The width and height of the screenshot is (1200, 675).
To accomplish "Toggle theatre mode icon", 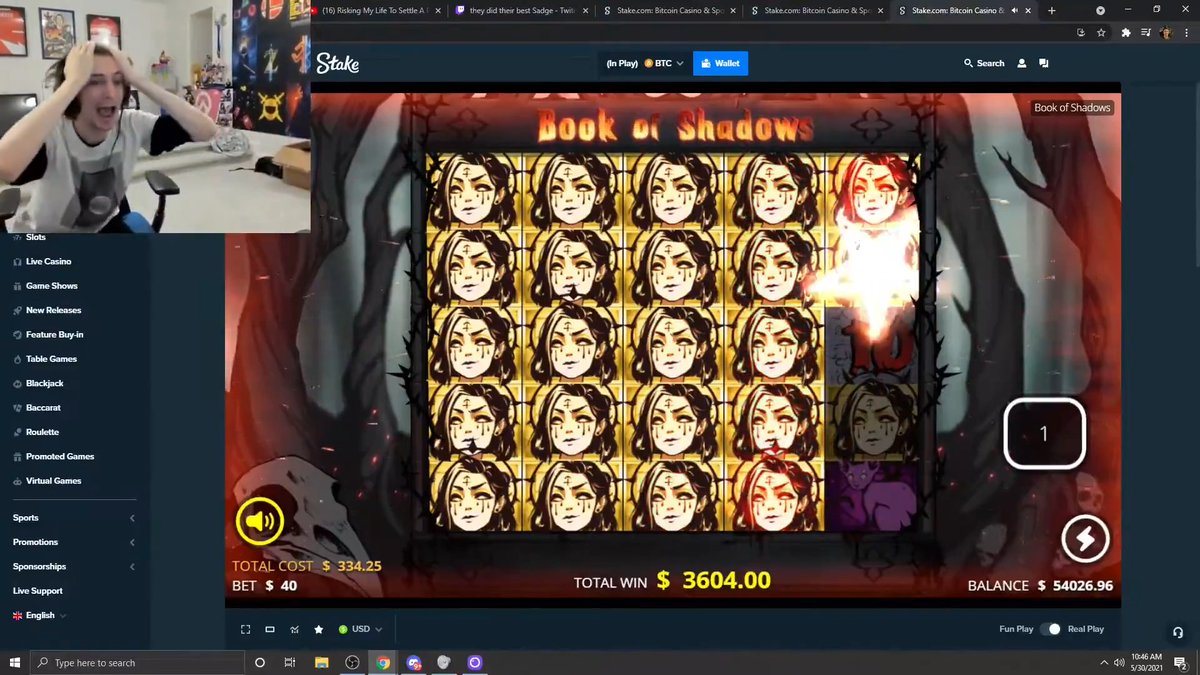I will 270,629.
